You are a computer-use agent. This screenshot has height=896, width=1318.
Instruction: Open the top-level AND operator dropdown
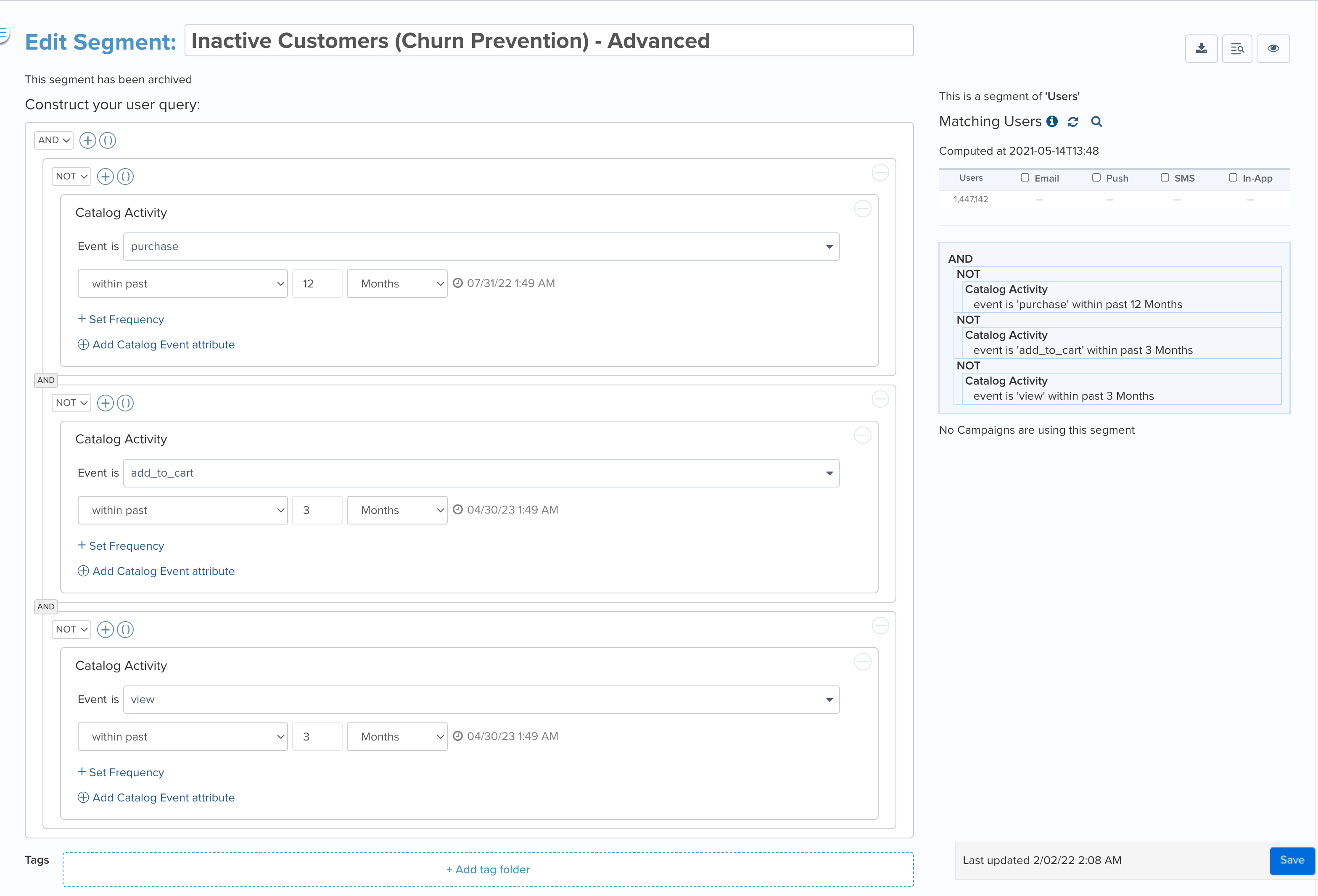tap(54, 140)
